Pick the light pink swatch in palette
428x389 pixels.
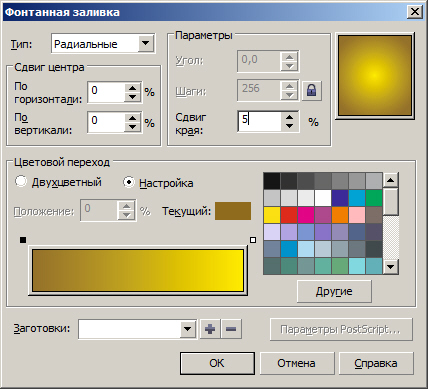357,215
